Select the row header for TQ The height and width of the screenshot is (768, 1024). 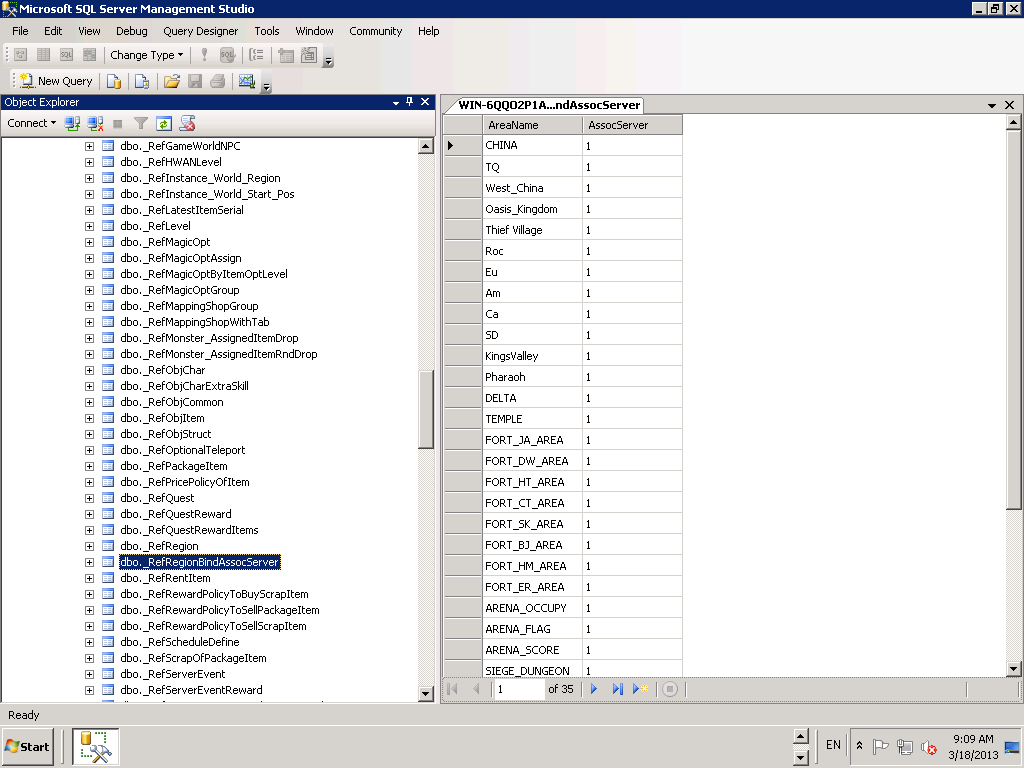click(x=463, y=167)
